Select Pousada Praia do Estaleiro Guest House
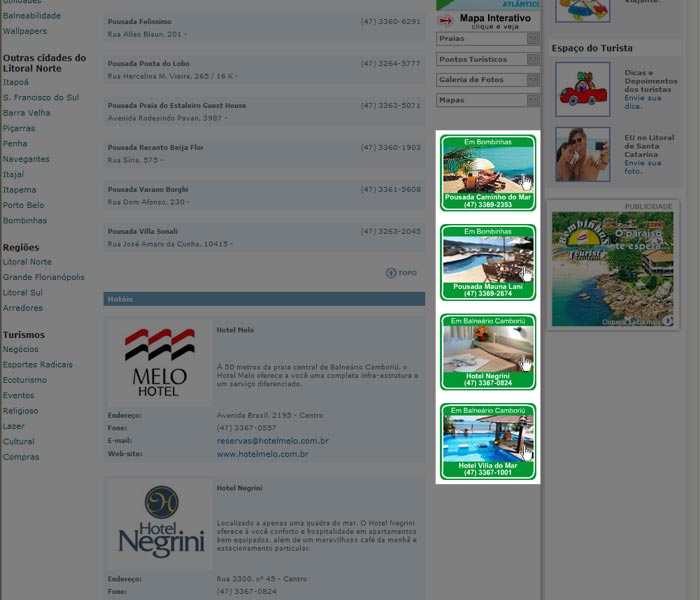Screen dimensions: 700x600 pos(264,112)
